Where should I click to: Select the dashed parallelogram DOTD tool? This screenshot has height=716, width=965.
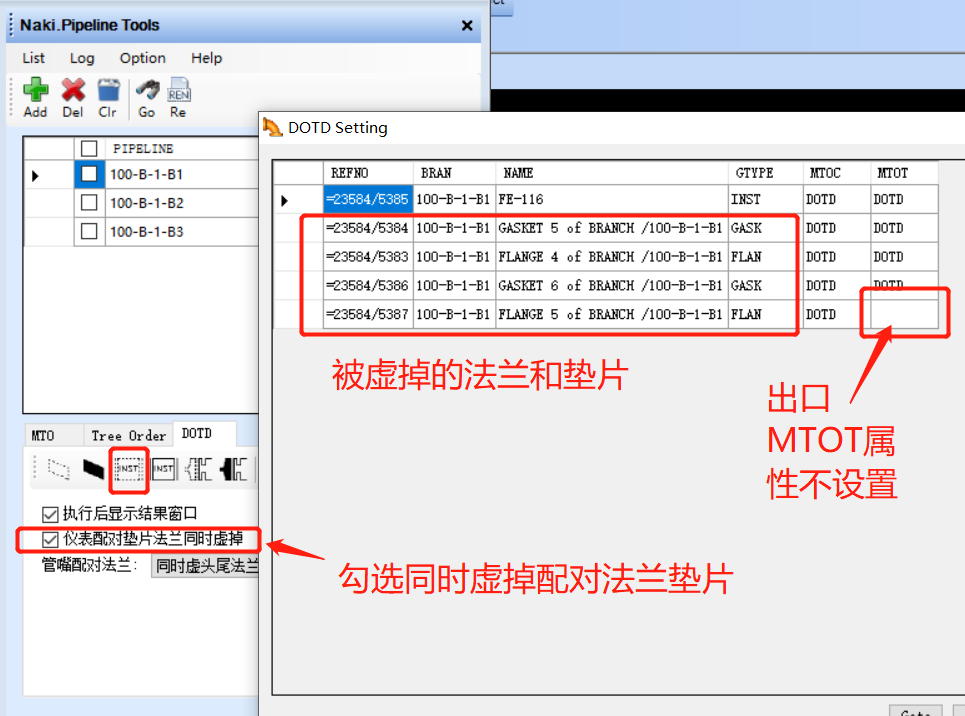click(58, 470)
